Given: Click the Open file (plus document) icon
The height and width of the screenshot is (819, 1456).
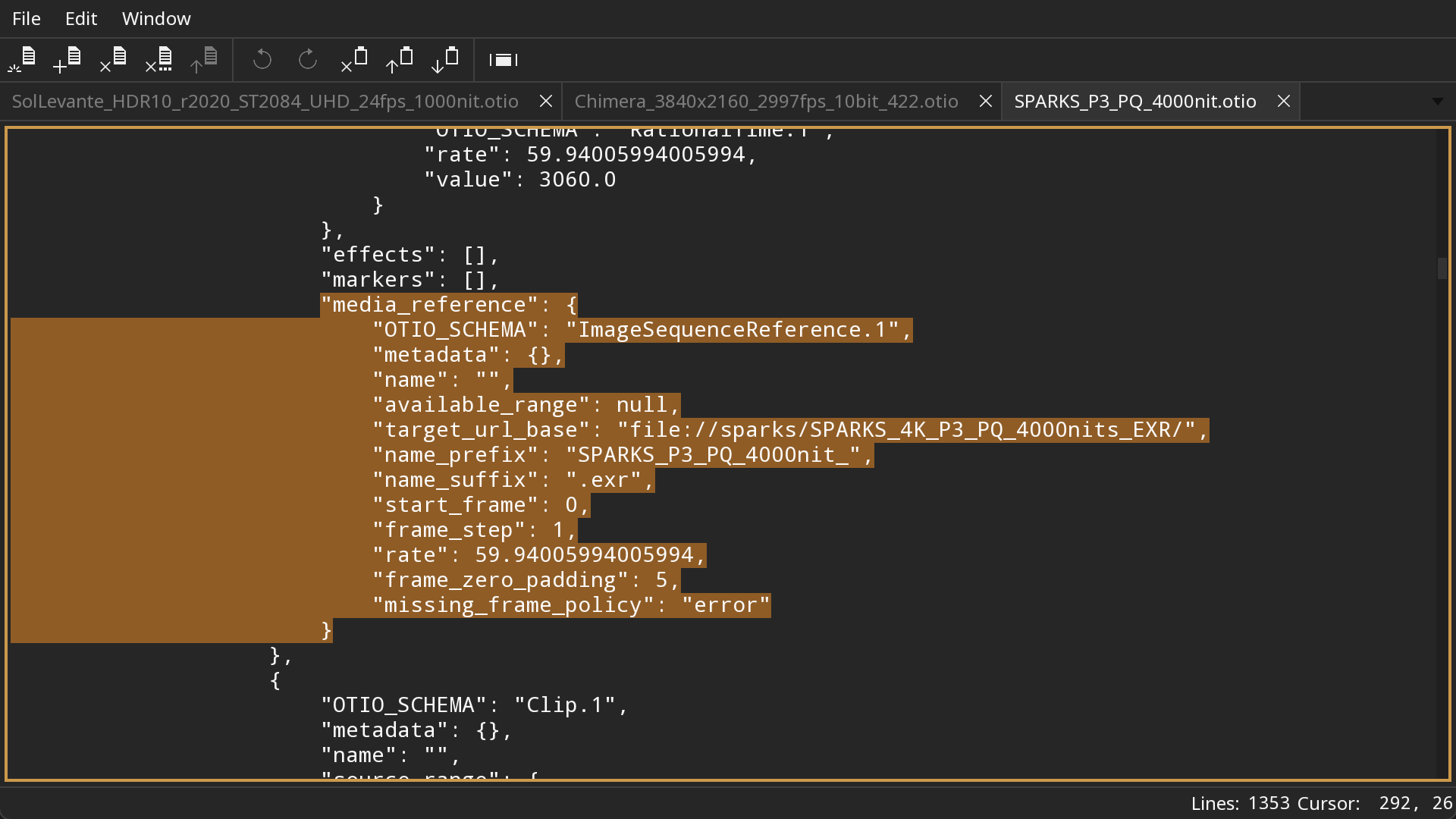Looking at the screenshot, I should click(67, 59).
